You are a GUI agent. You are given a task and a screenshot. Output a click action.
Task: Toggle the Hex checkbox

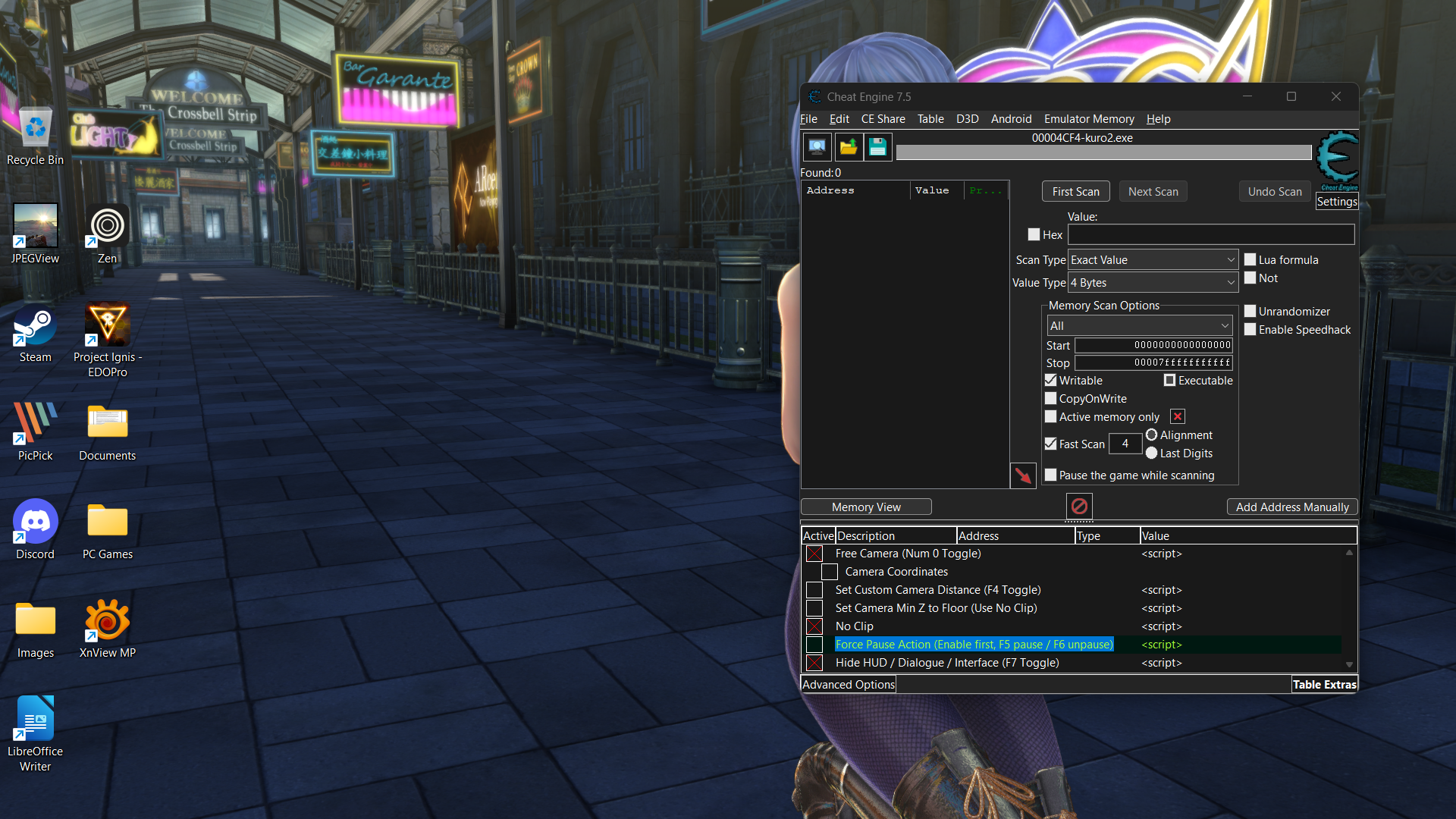pyautogui.click(x=1034, y=234)
